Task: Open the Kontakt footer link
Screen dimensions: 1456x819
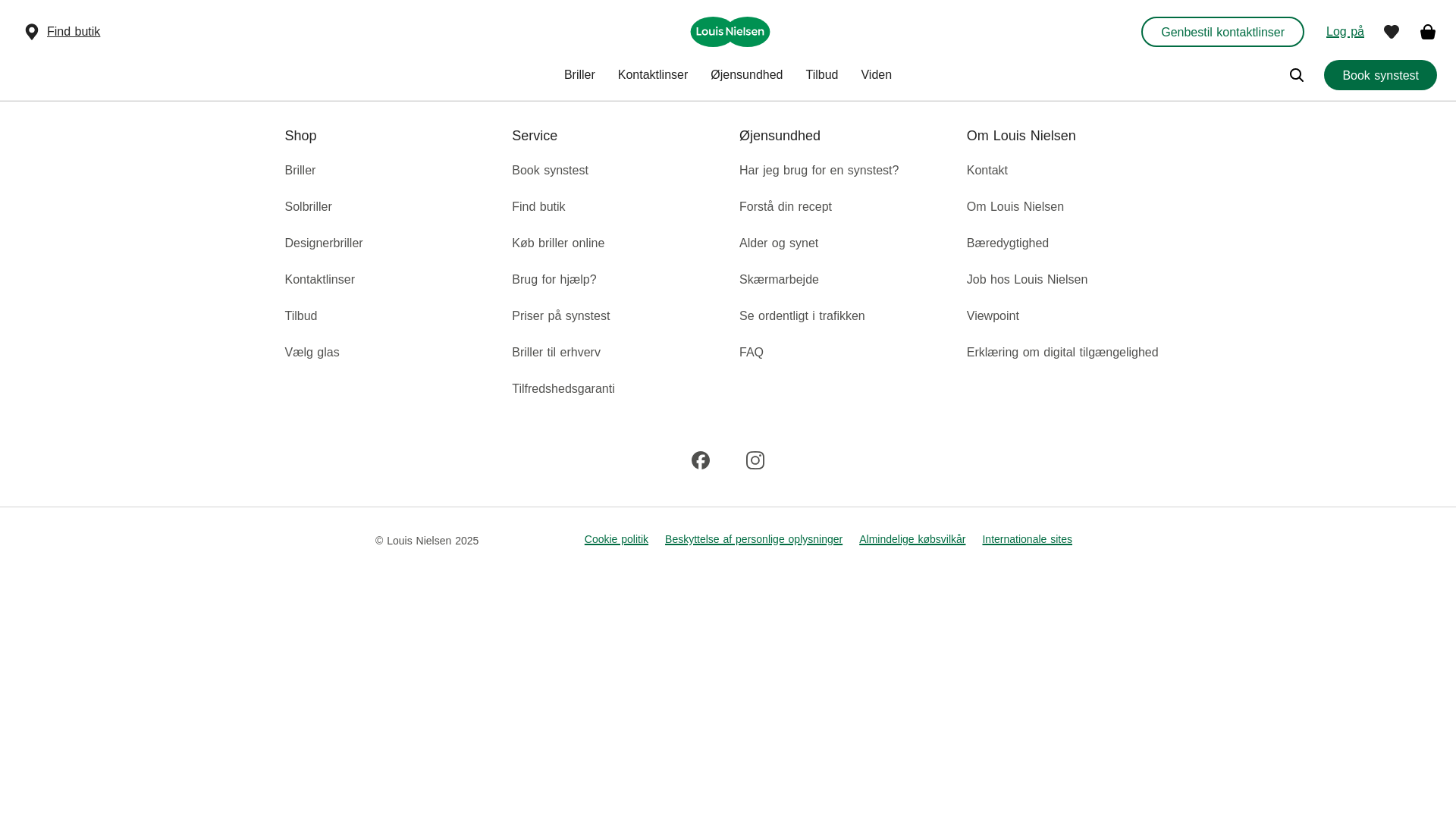Action: (x=987, y=171)
